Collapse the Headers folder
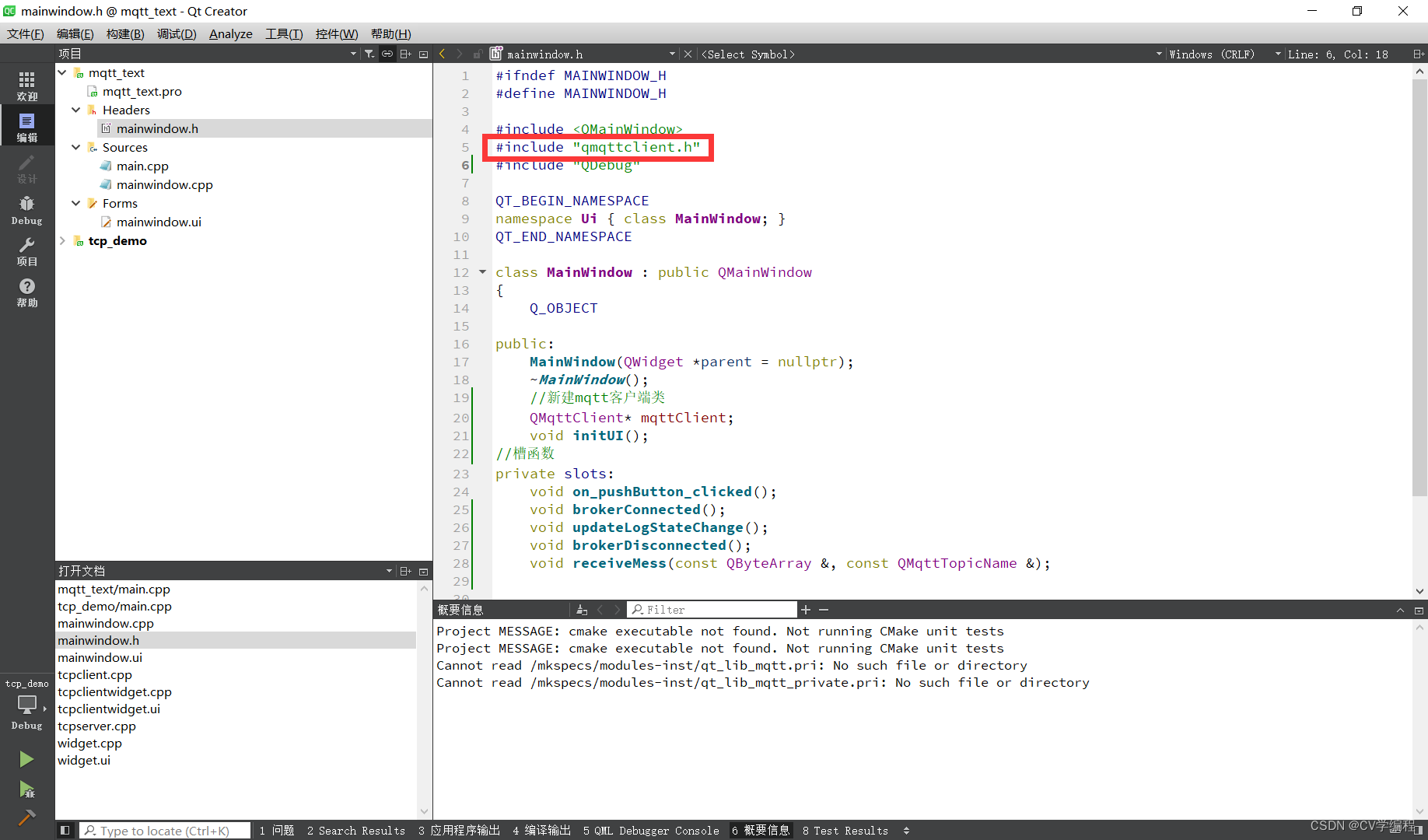The height and width of the screenshot is (840, 1428). pos(76,110)
